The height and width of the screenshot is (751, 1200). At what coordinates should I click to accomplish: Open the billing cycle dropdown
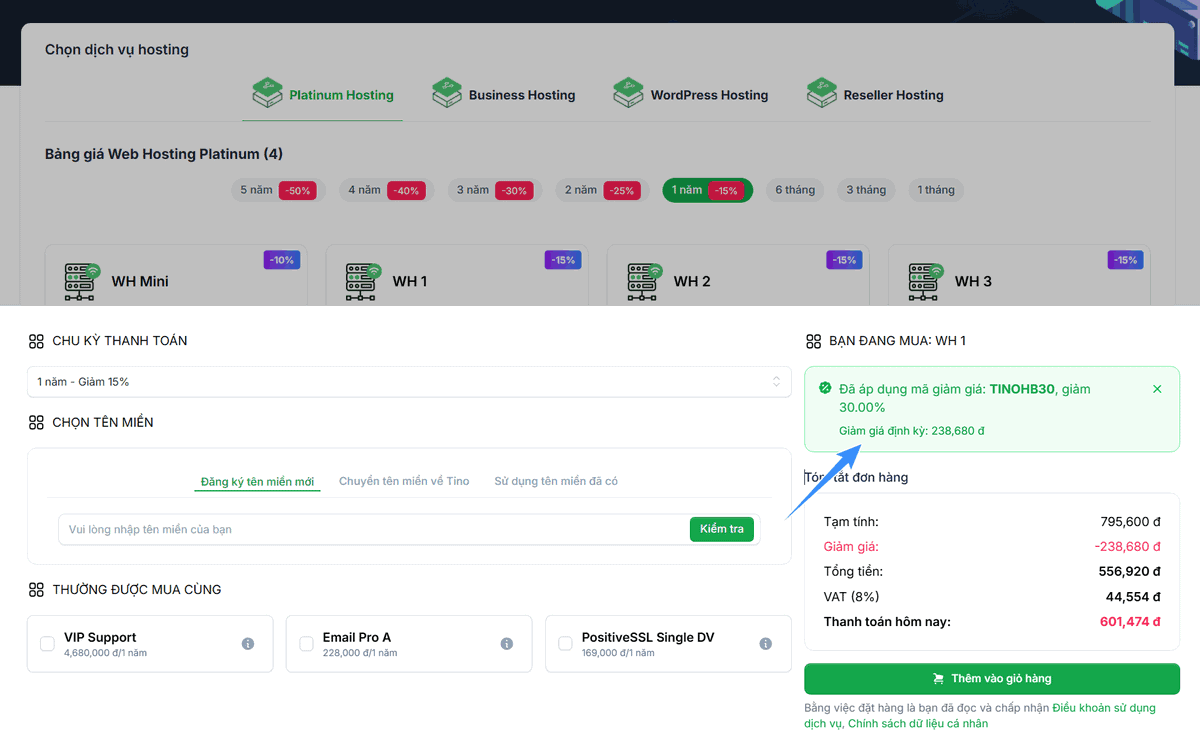tap(409, 382)
